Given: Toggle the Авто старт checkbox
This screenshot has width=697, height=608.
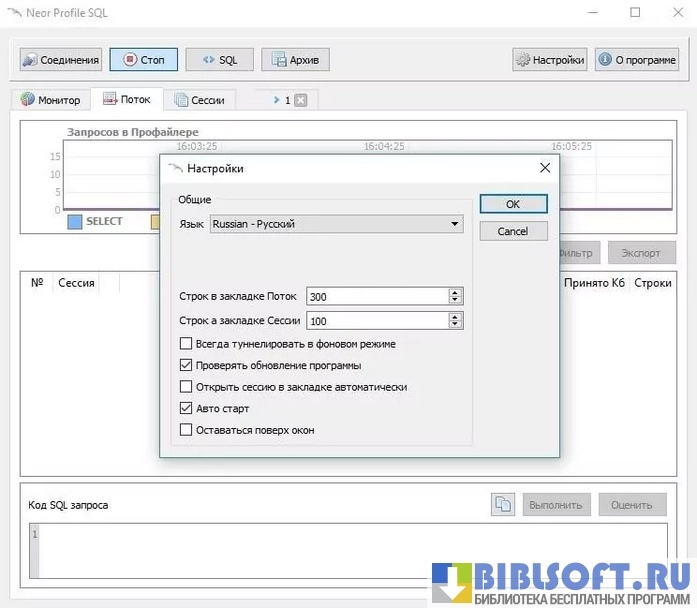Looking at the screenshot, I should click(186, 408).
